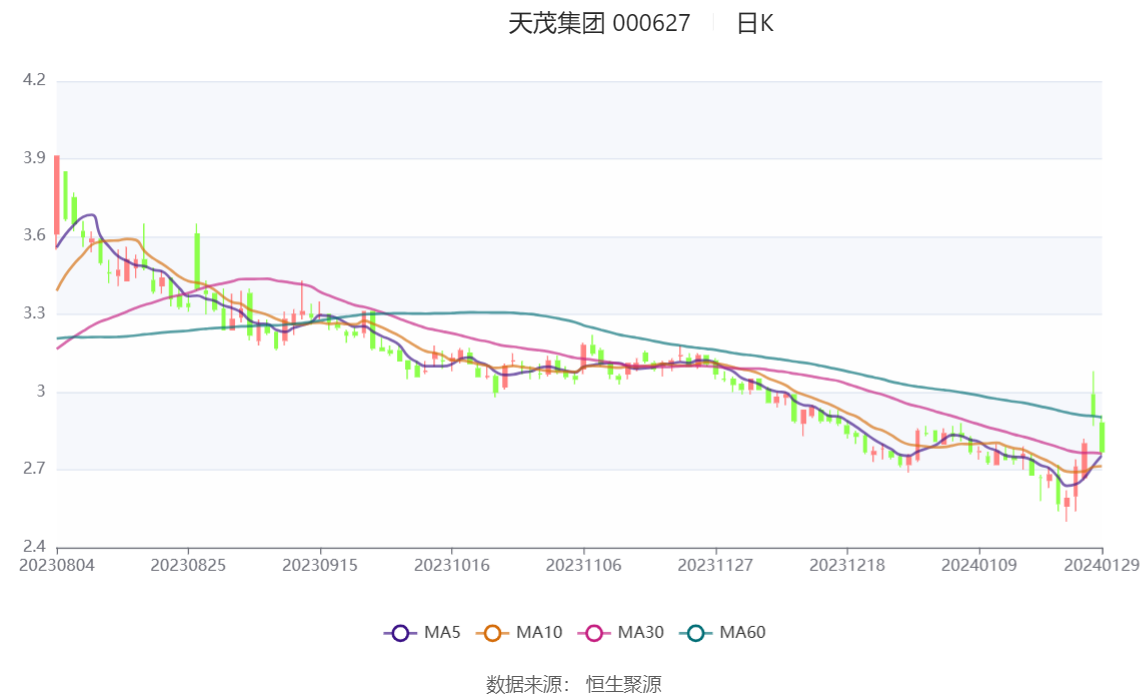Click the data source text 恒生聚源

pos(624,684)
